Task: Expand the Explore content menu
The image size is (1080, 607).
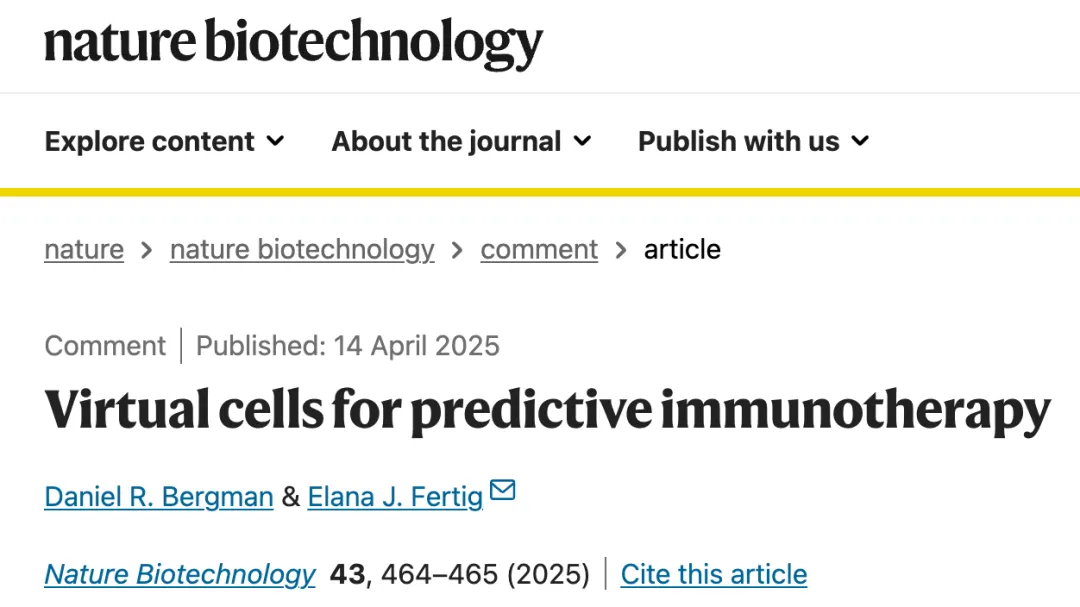Action: (165, 141)
